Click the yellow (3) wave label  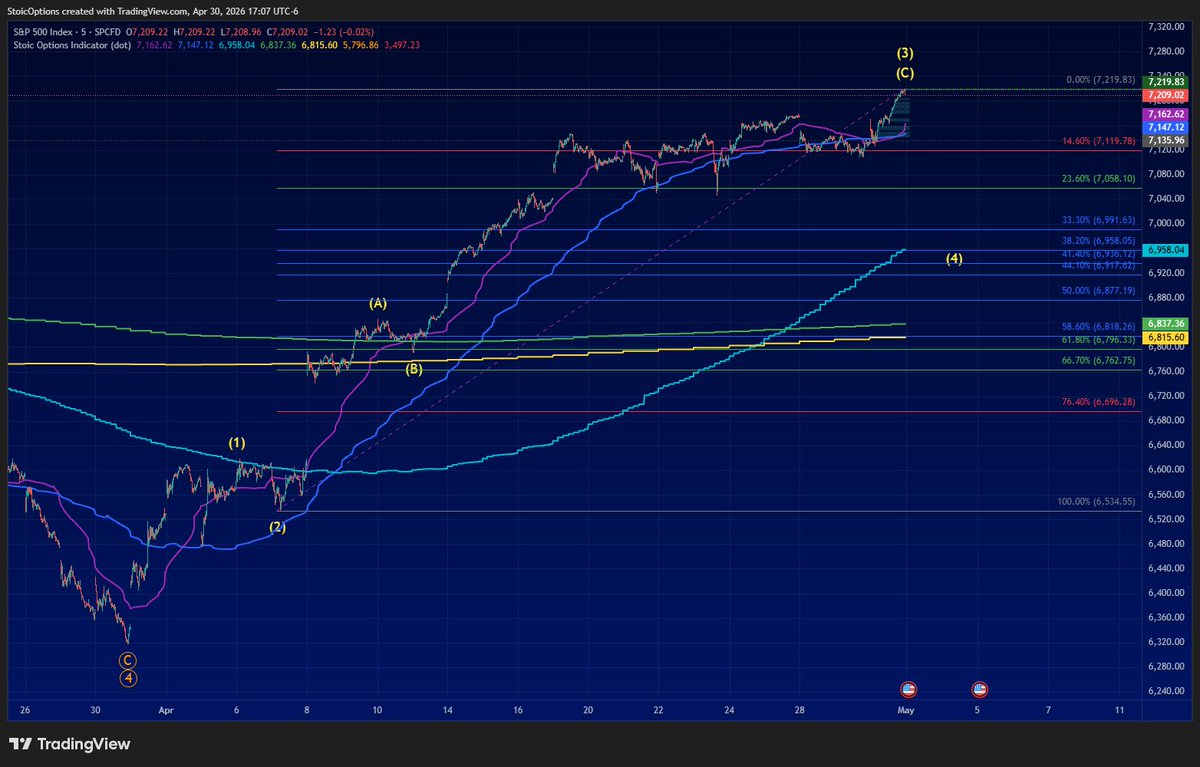coord(905,53)
